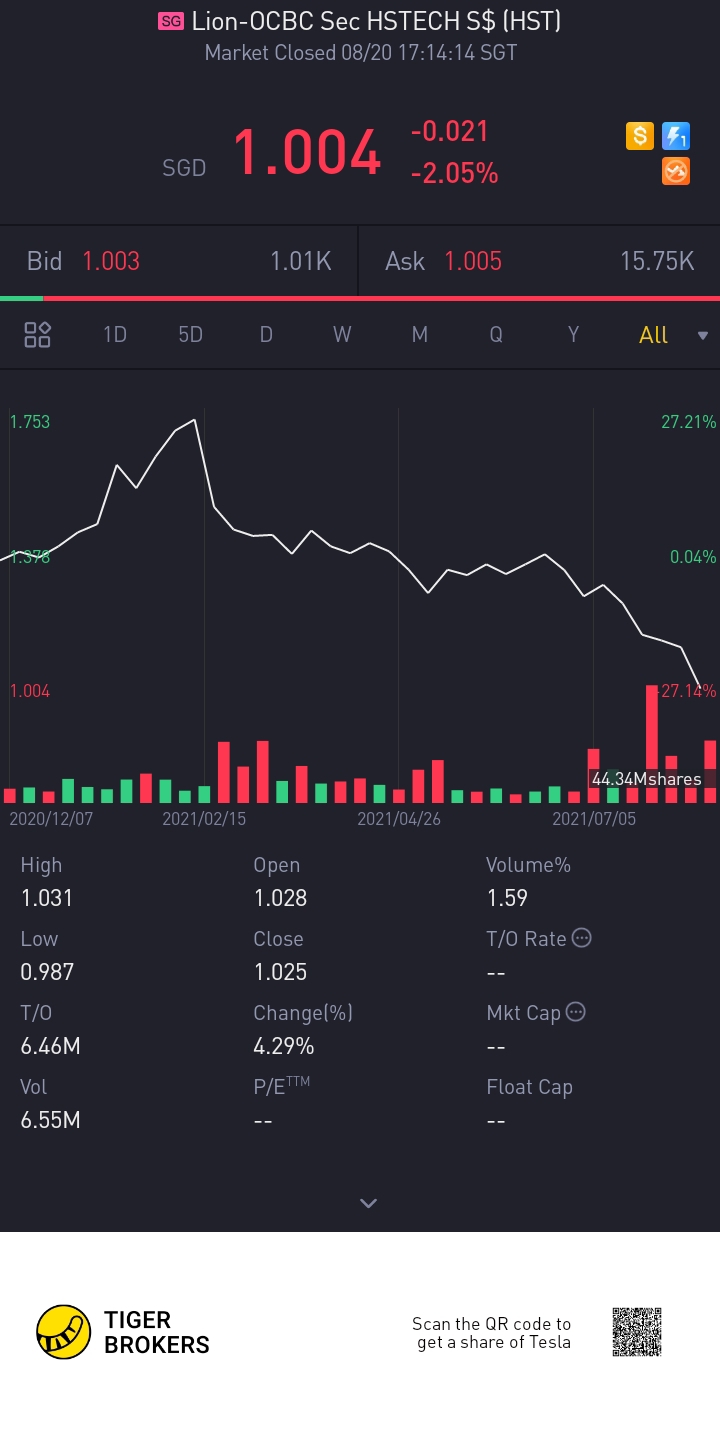Select the Q quarterly chart tab
Screen dimensions: 720x1433
click(x=496, y=335)
